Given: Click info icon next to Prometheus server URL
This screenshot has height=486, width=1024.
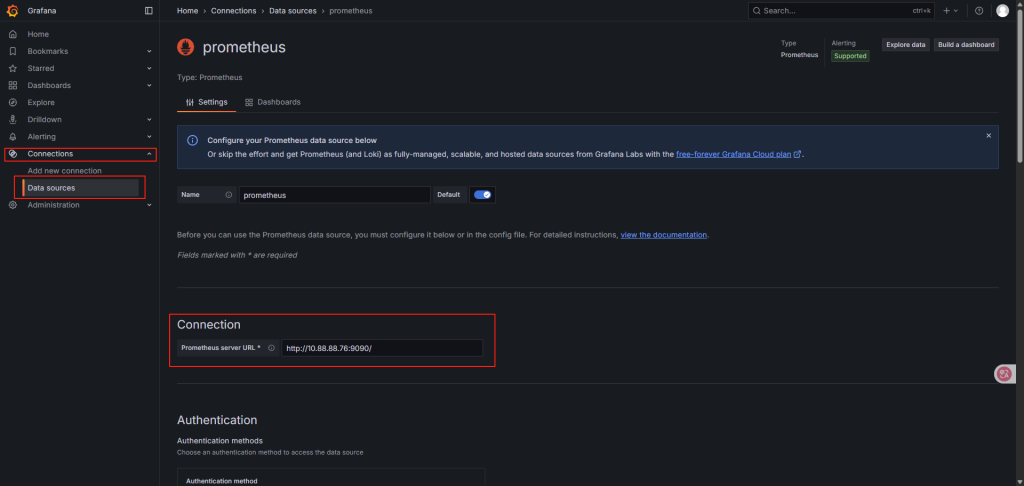Looking at the screenshot, I should coord(271,348).
